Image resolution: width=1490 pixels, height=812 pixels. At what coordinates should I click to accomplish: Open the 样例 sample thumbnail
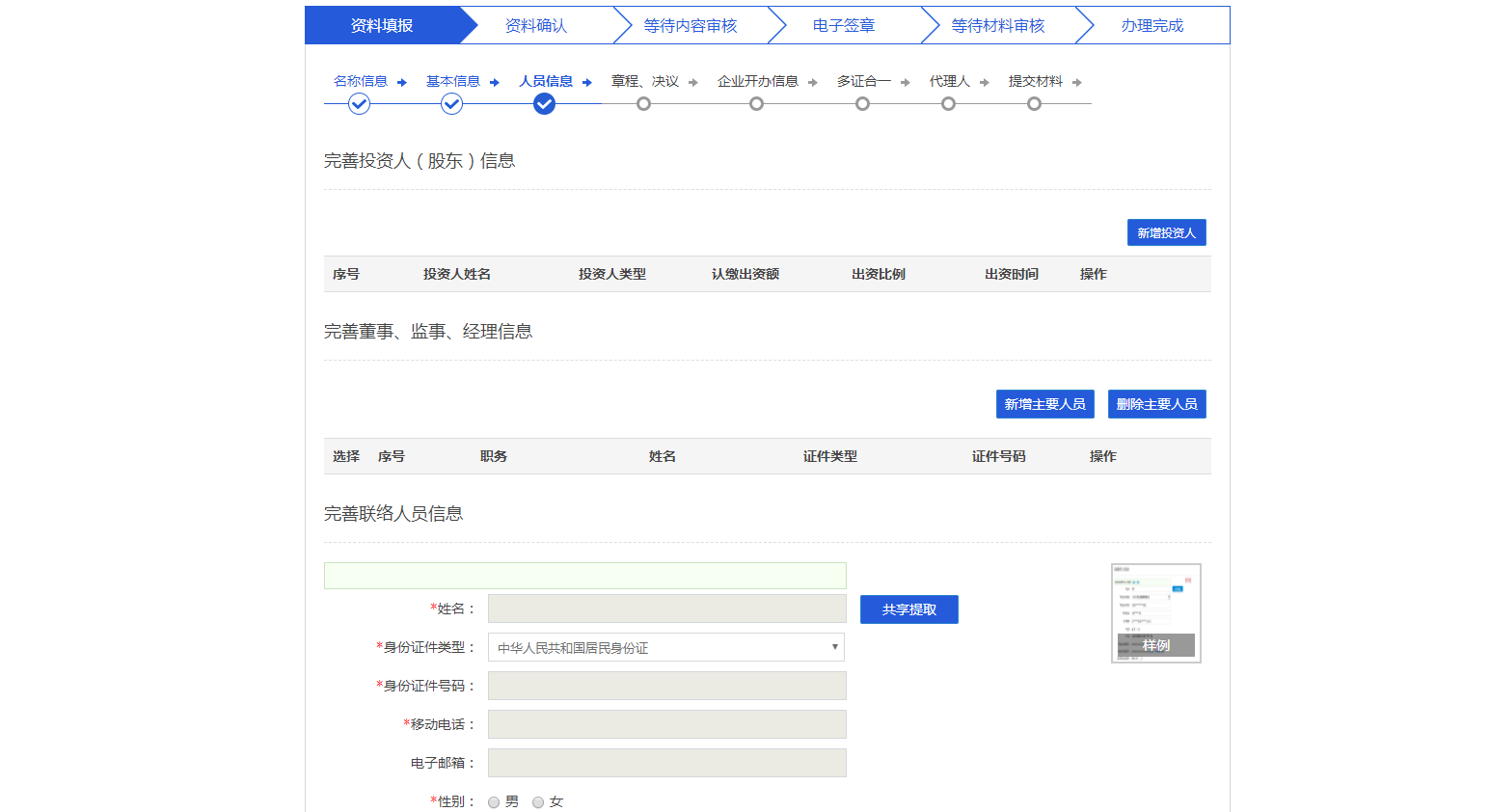[1155, 613]
